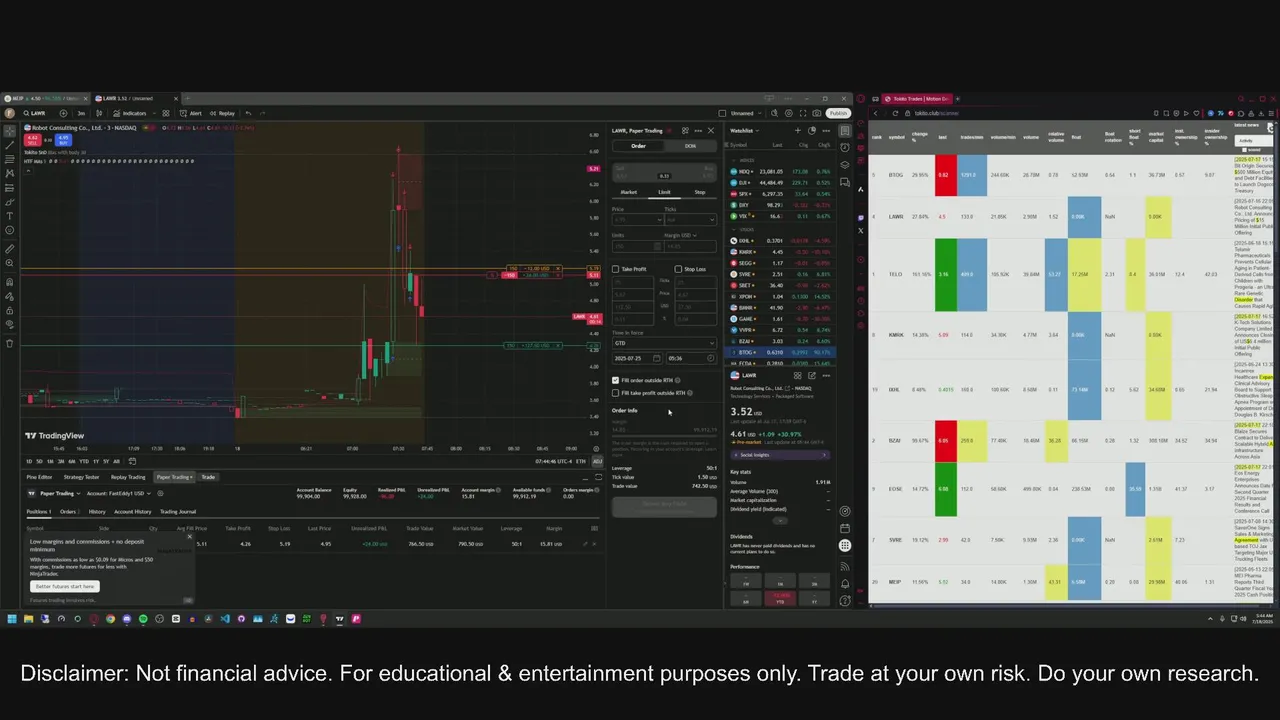Undo the last chart action
Viewport: 1280px width, 720px height.
[248, 113]
